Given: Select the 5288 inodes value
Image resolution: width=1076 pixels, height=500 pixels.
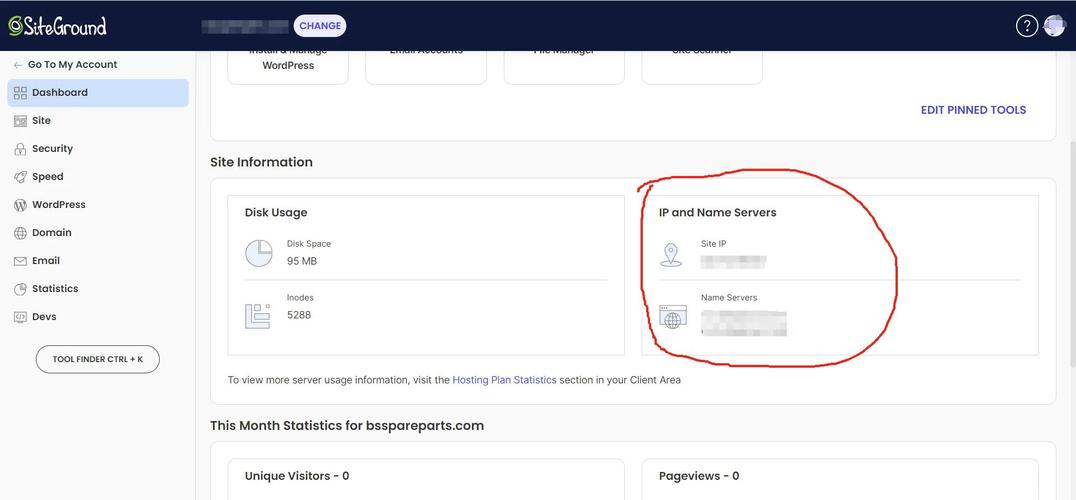Looking at the screenshot, I should click(x=299, y=316).
